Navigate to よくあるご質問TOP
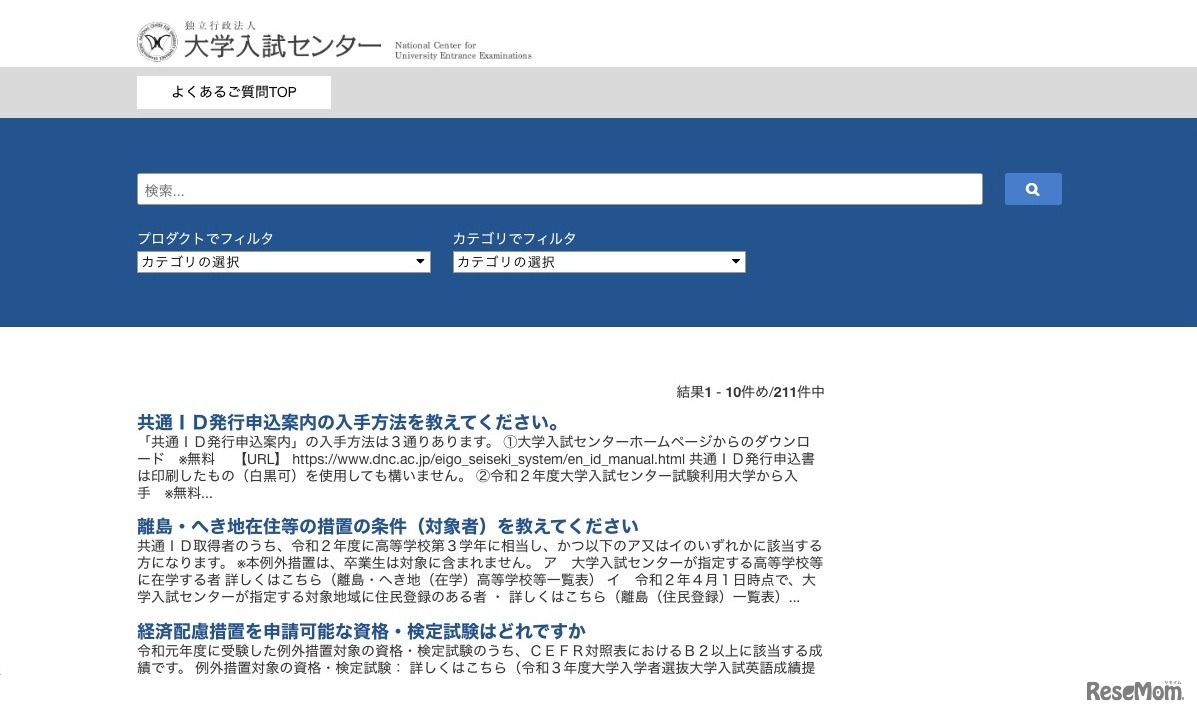Screen dimensions: 1197x714 [232, 91]
